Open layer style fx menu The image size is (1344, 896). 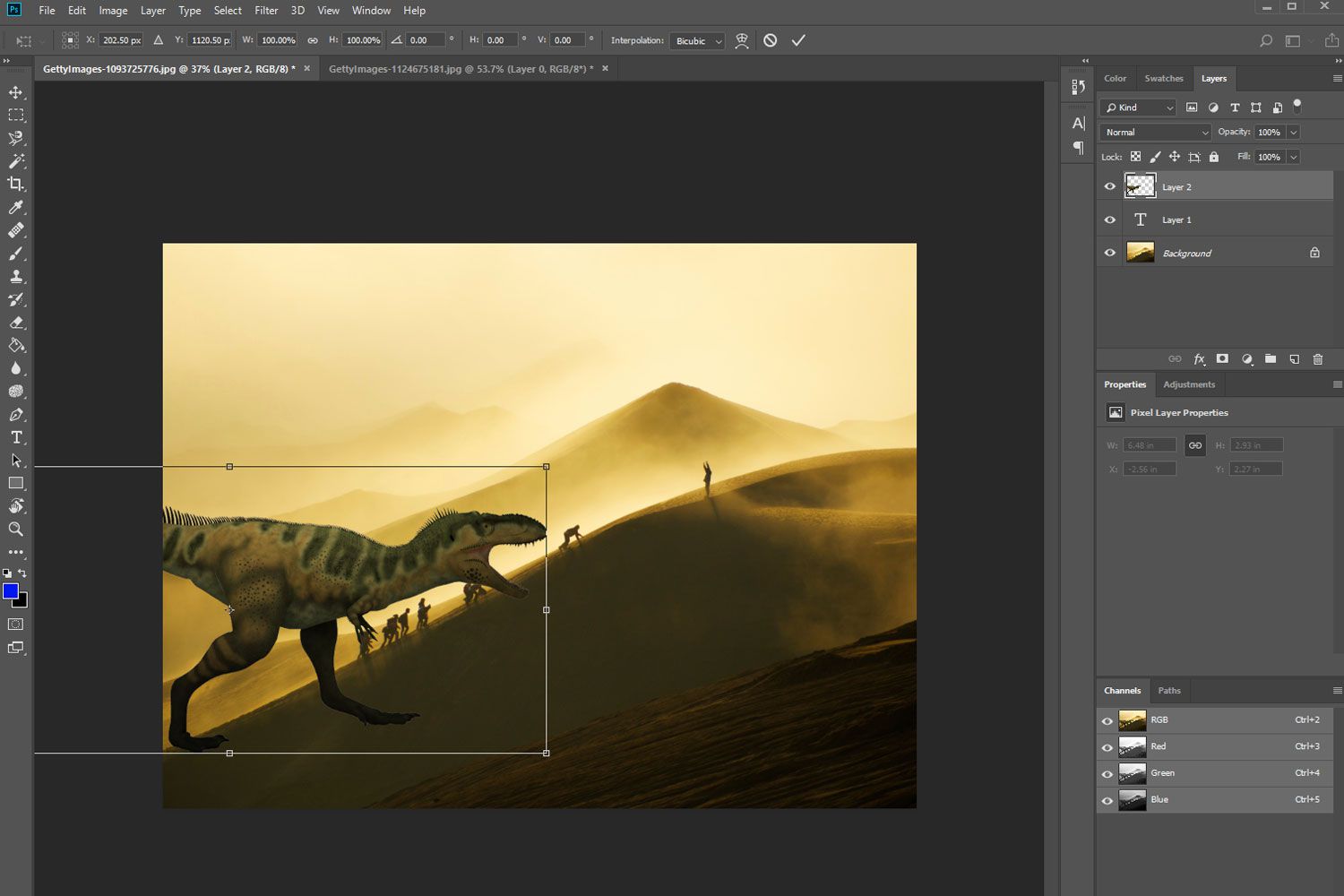pos(1199,359)
